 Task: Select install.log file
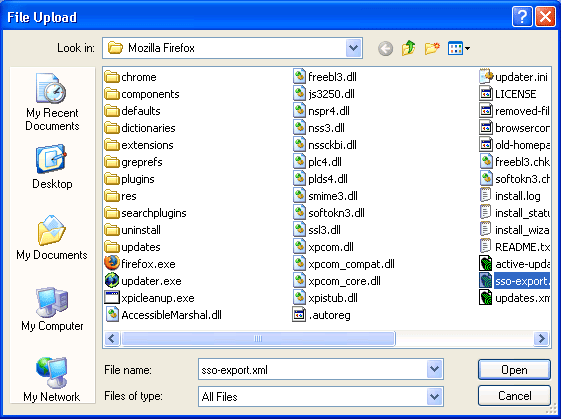click(x=510, y=196)
